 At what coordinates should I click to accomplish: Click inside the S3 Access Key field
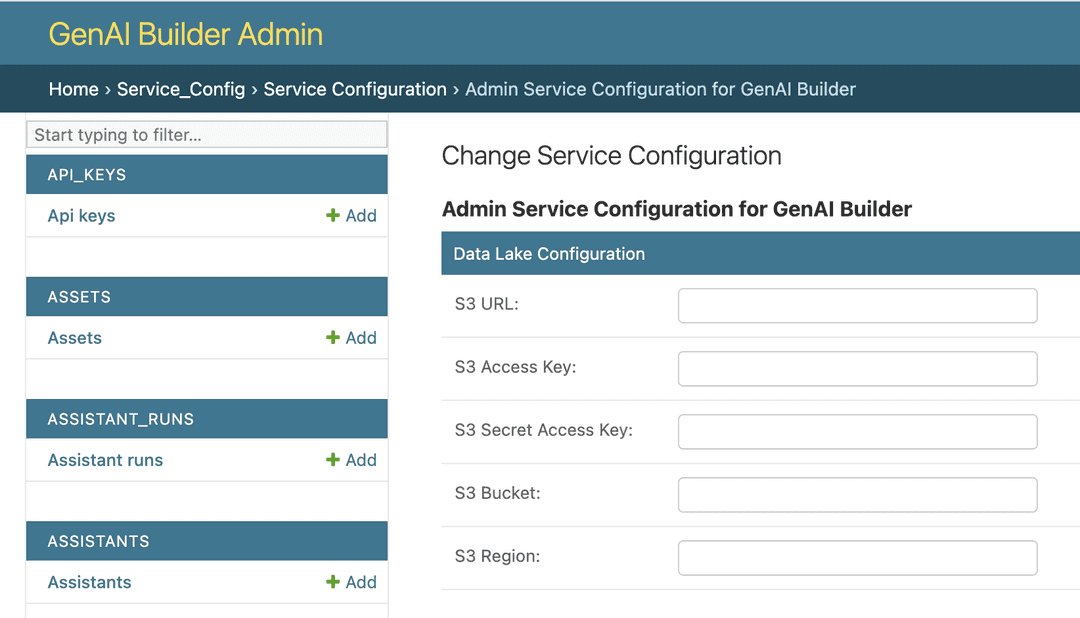857,368
